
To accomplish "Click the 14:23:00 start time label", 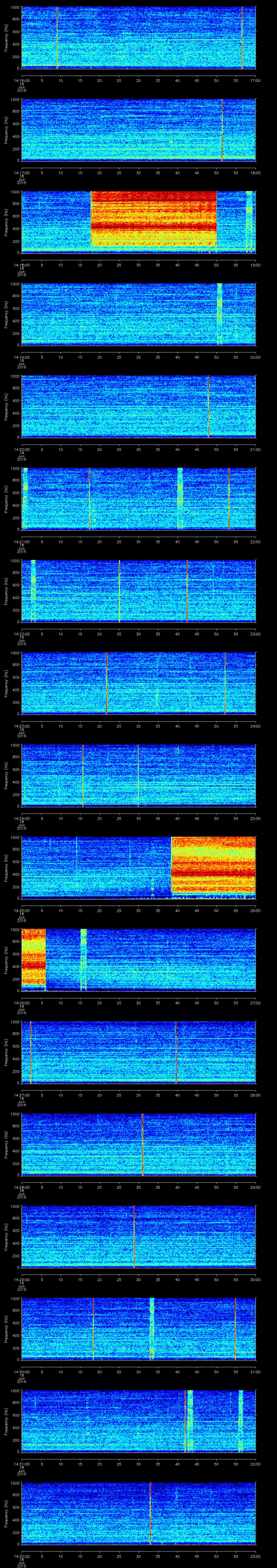I will pos(21,726).
